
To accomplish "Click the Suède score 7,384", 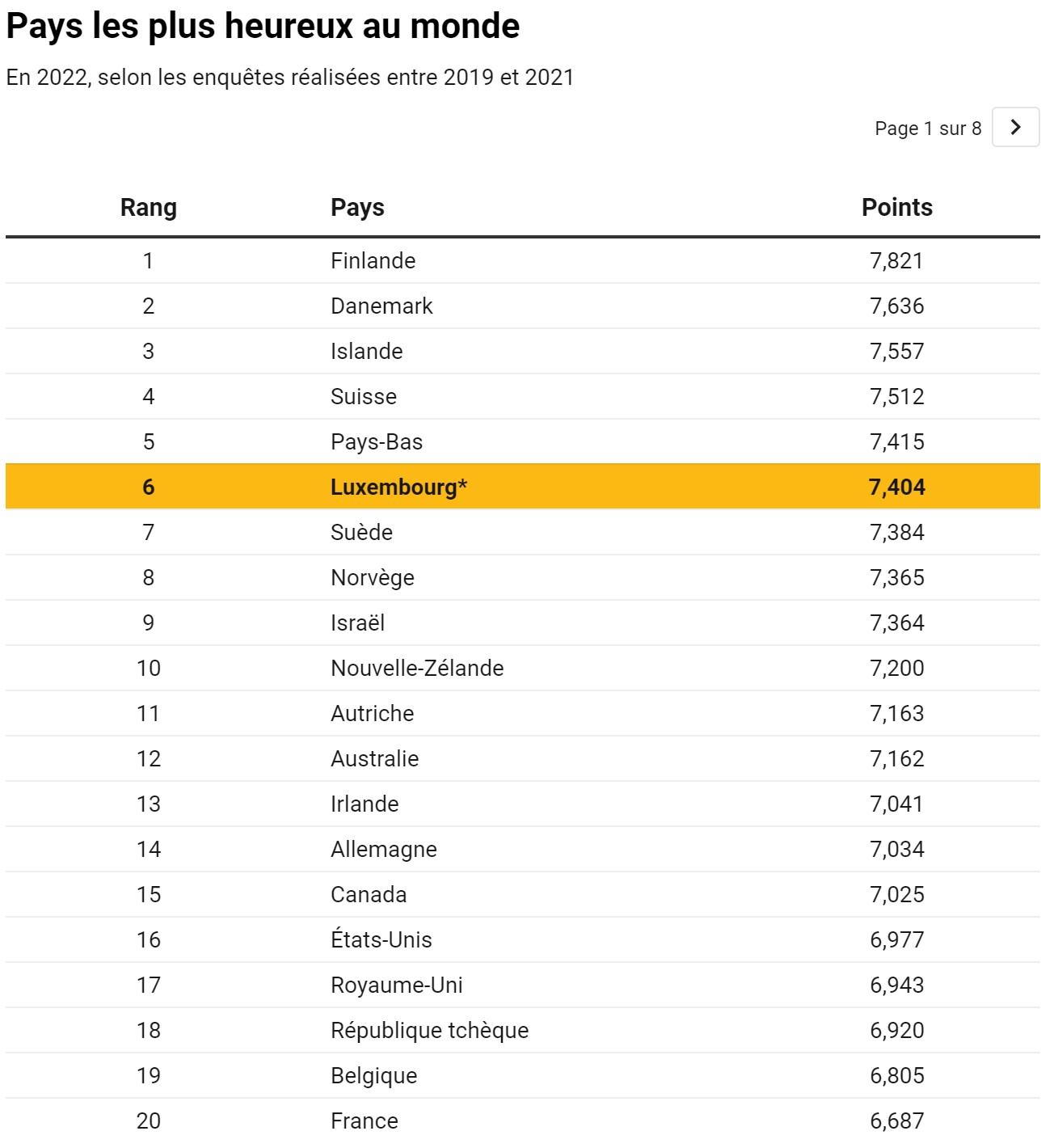I will coord(897,532).
